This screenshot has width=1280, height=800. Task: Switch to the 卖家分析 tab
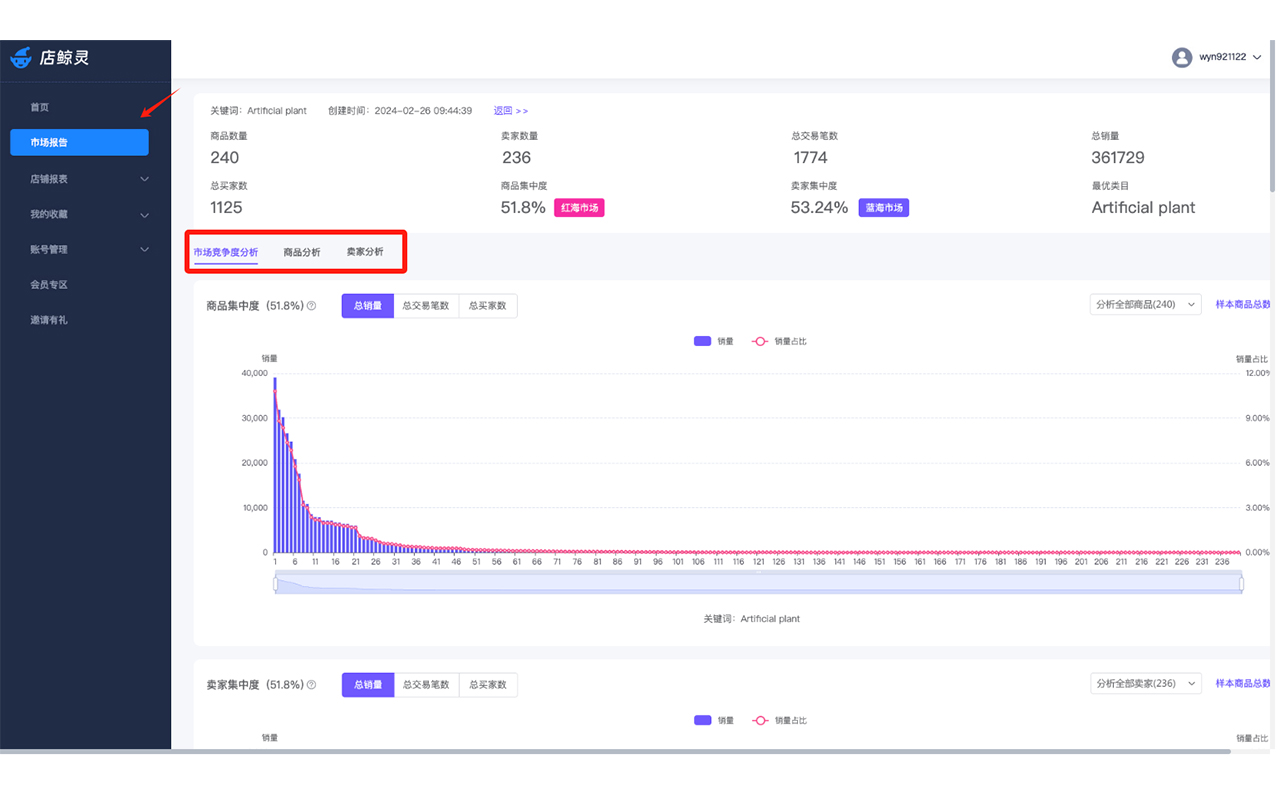point(365,252)
